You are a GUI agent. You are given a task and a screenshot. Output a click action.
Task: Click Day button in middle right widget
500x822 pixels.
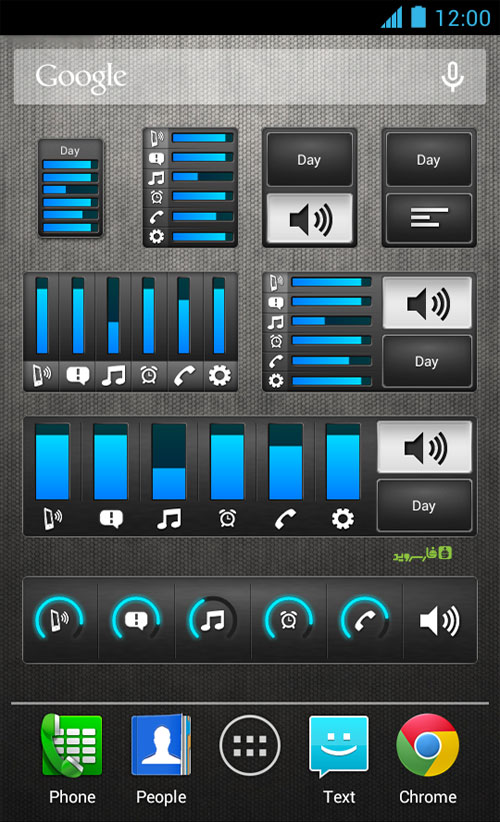427,362
